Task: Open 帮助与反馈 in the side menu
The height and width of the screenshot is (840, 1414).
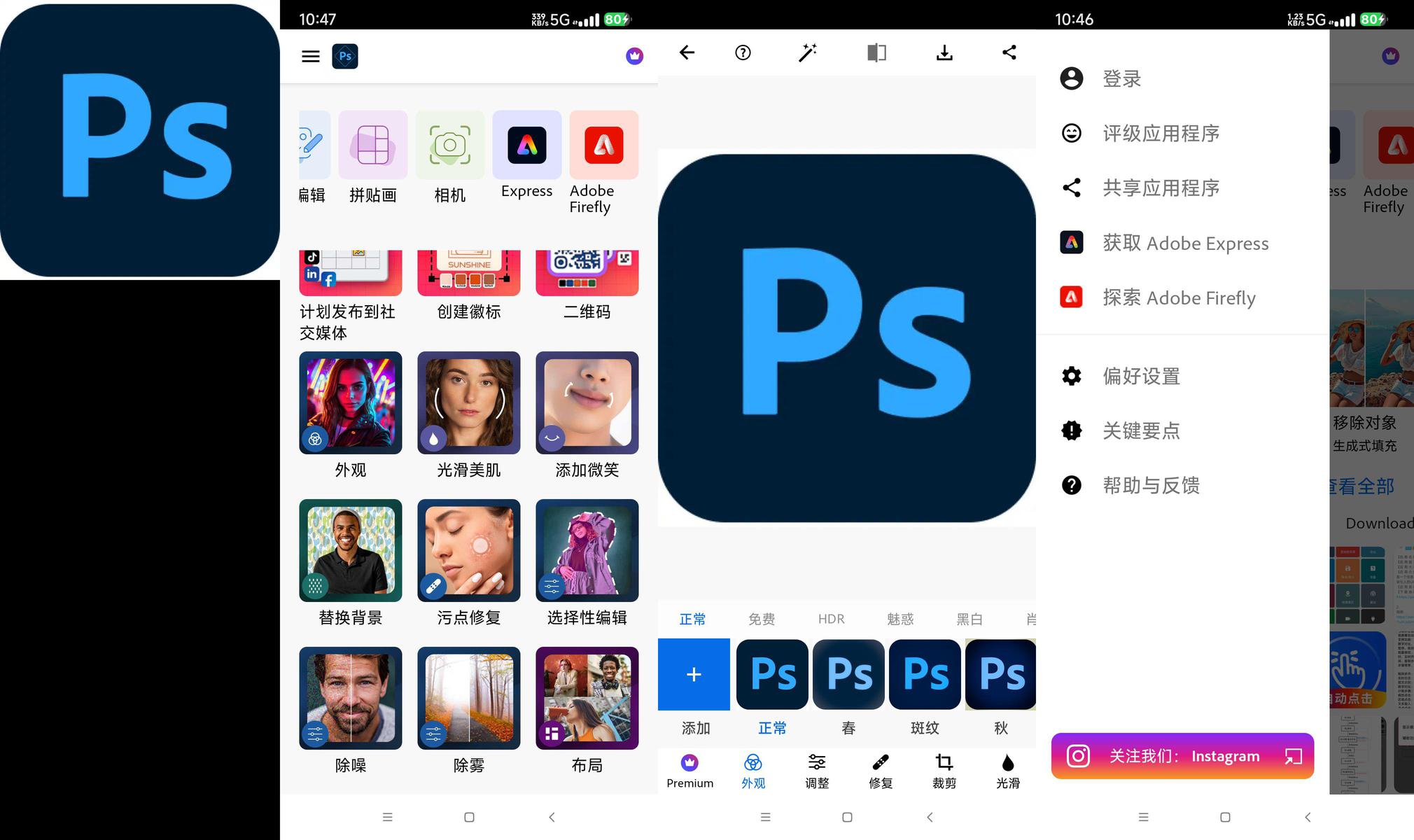Action: tap(1183, 485)
